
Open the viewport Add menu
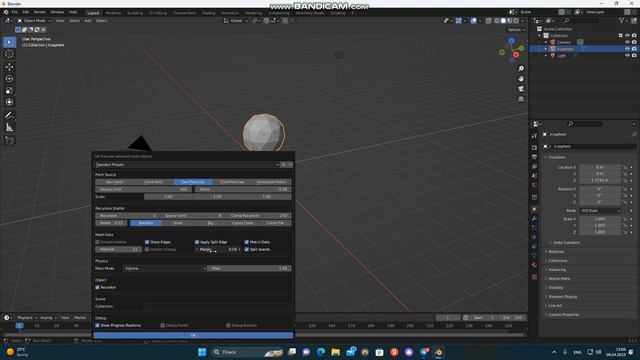point(88,20)
